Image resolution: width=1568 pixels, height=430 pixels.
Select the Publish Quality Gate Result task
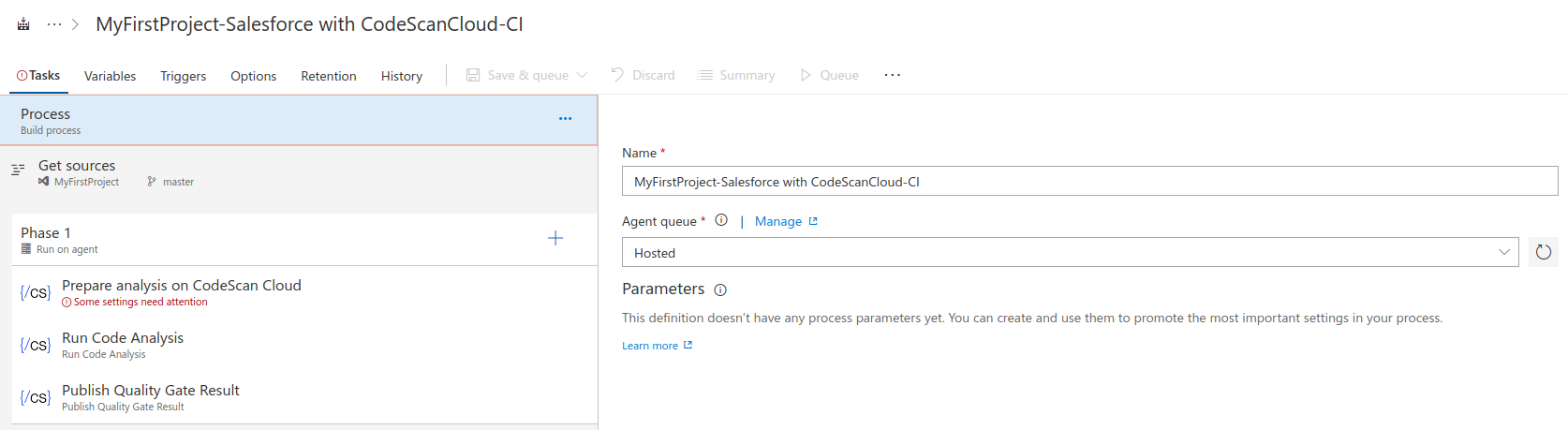pos(151,397)
